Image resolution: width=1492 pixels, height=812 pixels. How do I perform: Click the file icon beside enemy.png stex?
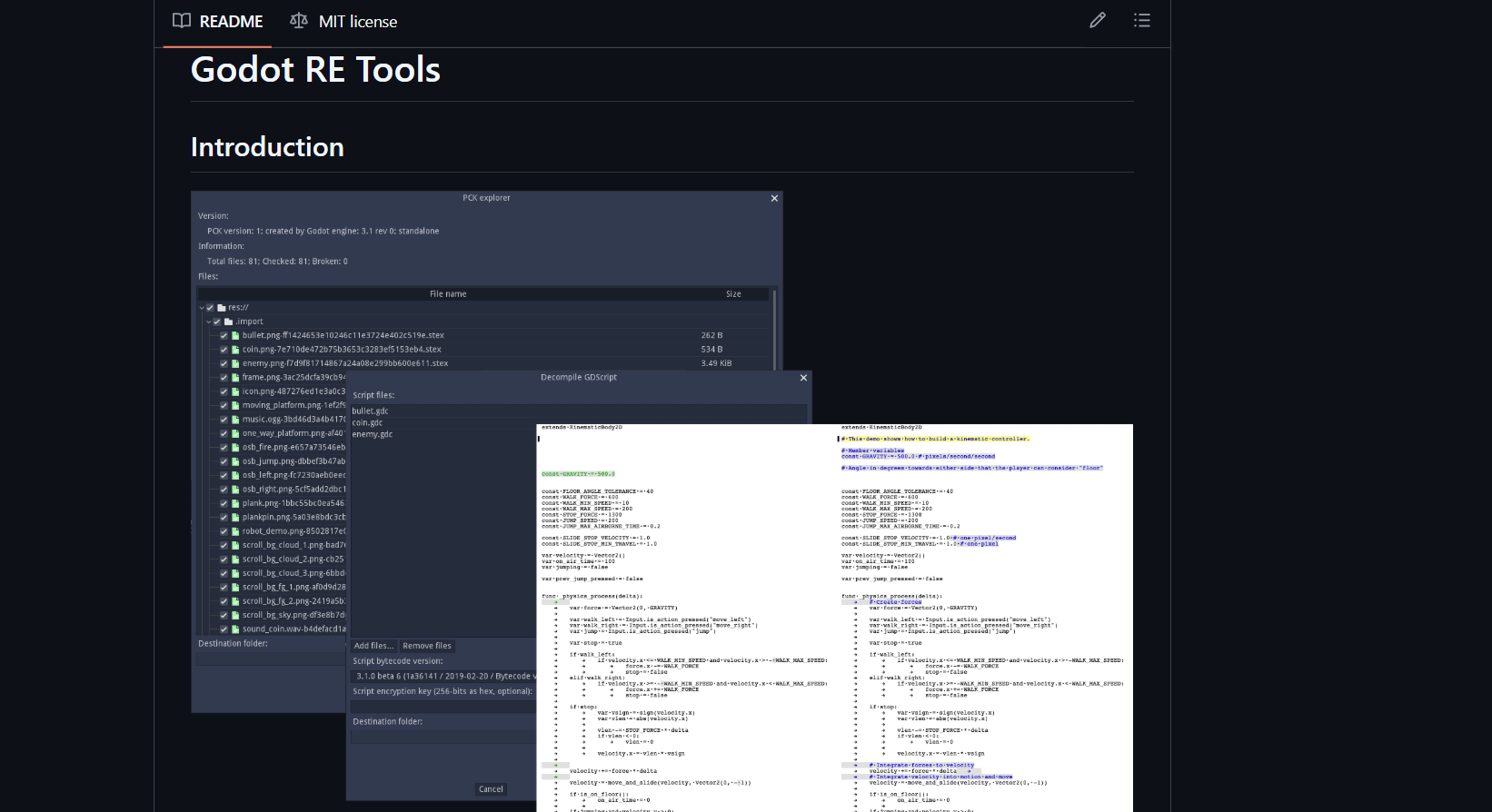point(235,363)
